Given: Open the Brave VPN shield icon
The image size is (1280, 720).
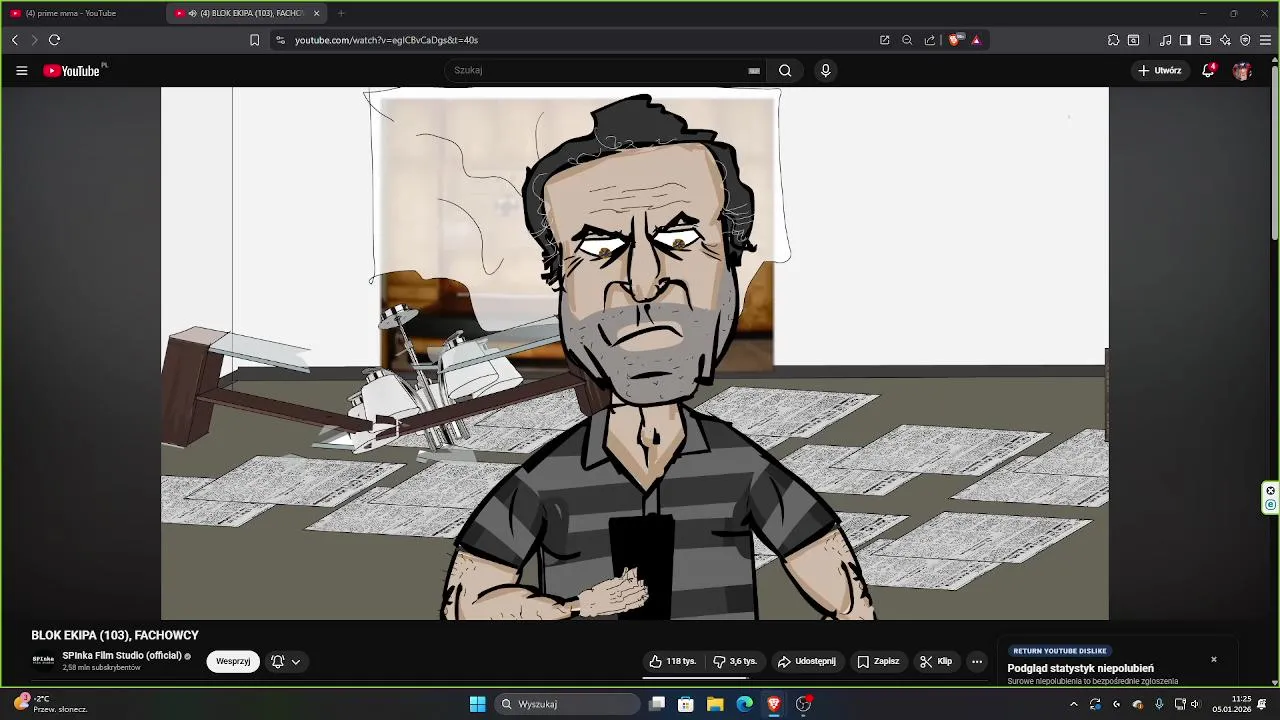Looking at the screenshot, I should (x=1245, y=40).
